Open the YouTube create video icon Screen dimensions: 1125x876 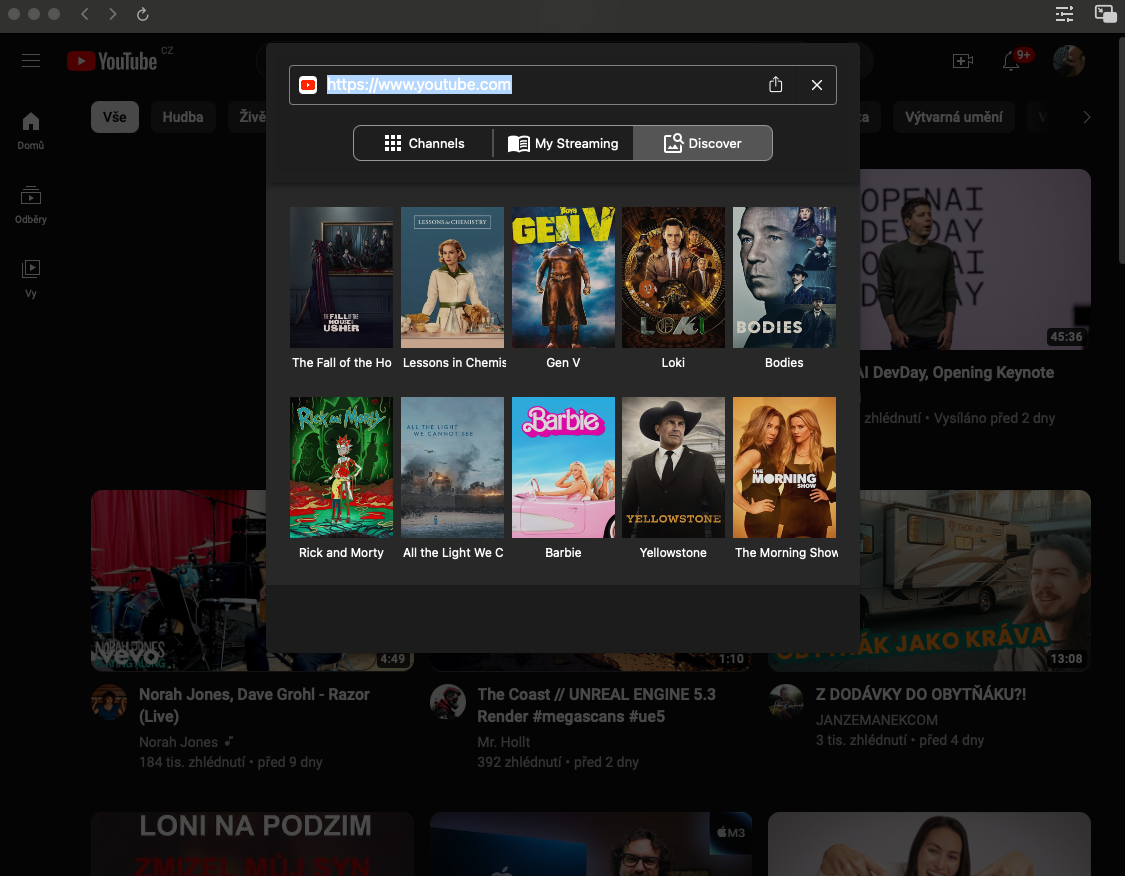click(x=963, y=61)
